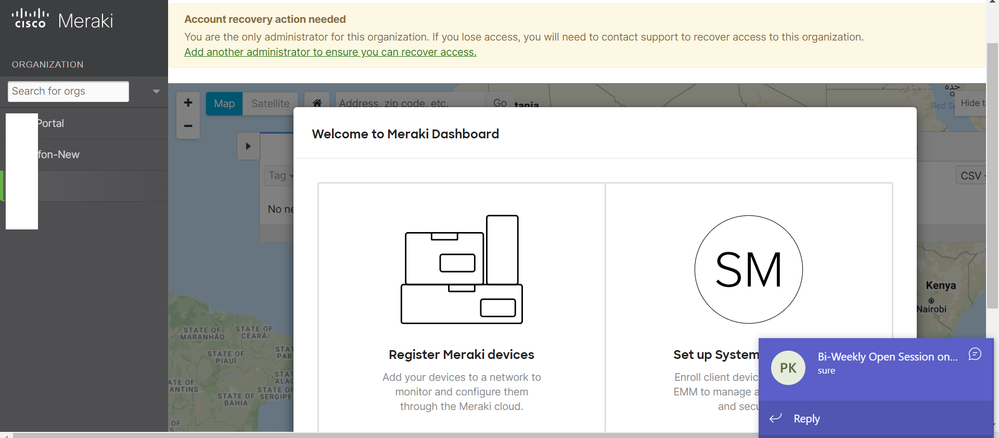Switch map view to Satellite

pyautogui.click(x=270, y=103)
